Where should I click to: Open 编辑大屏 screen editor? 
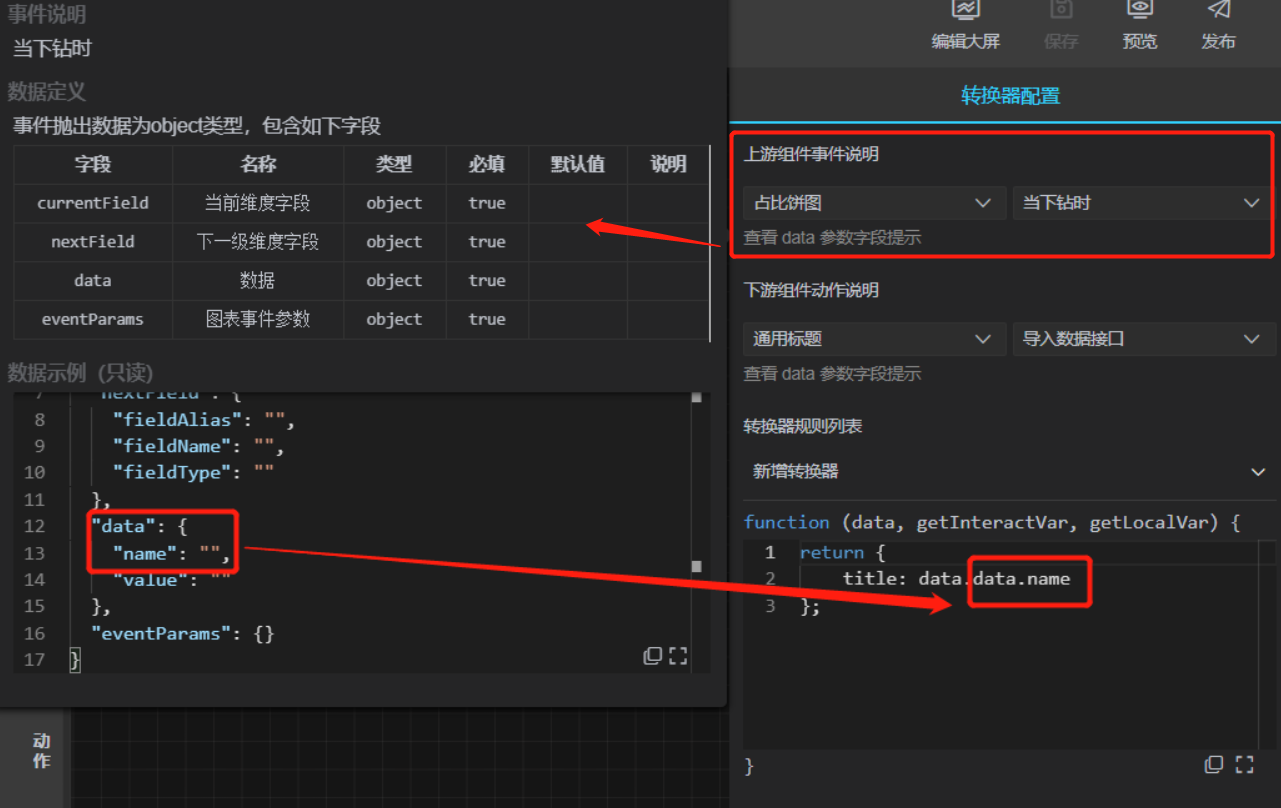(965, 25)
